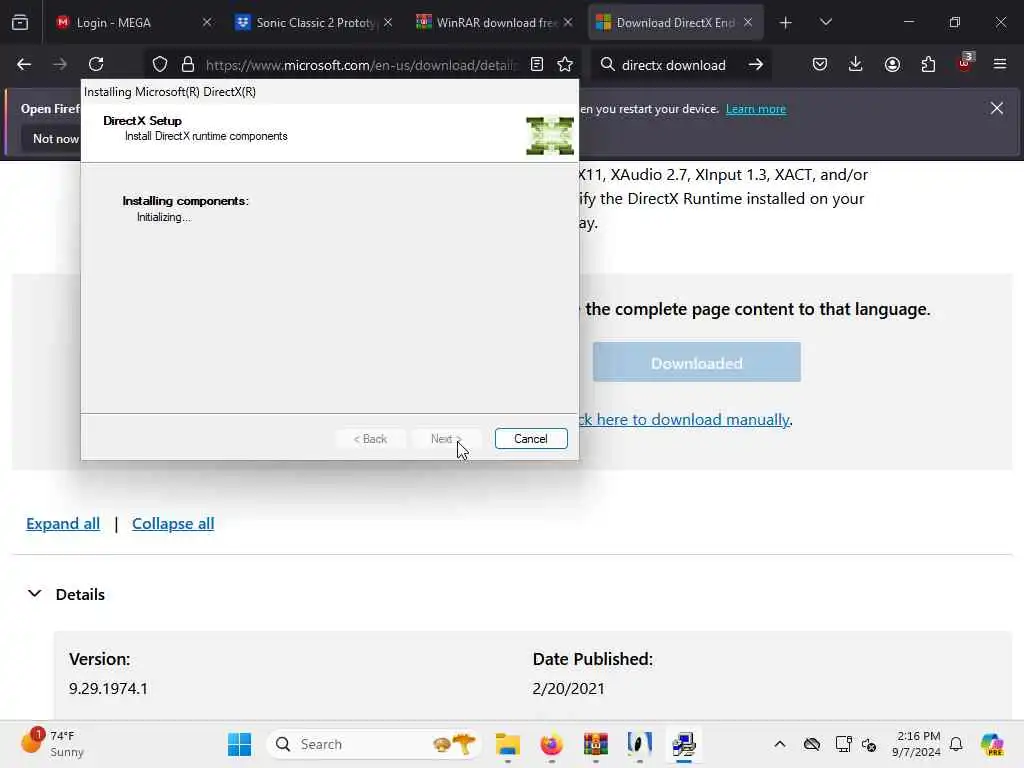The width and height of the screenshot is (1024, 768).
Task: Click the Downloaded button
Action: [x=696, y=362]
